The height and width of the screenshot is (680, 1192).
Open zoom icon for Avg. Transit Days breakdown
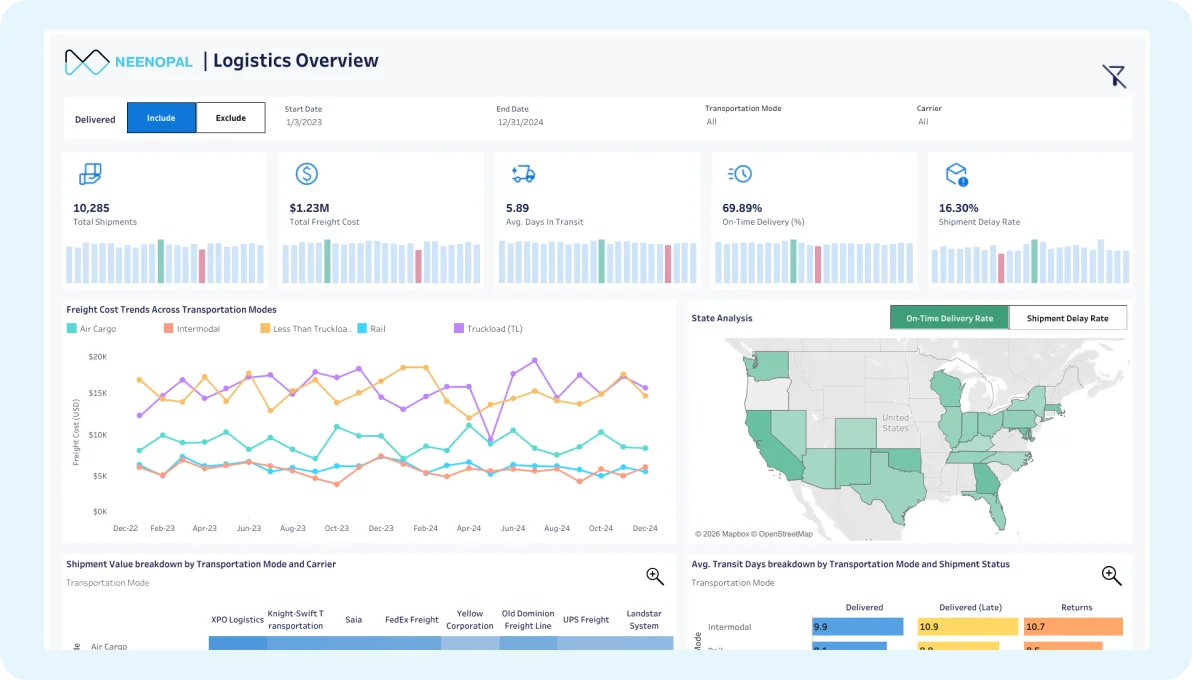click(x=1111, y=576)
